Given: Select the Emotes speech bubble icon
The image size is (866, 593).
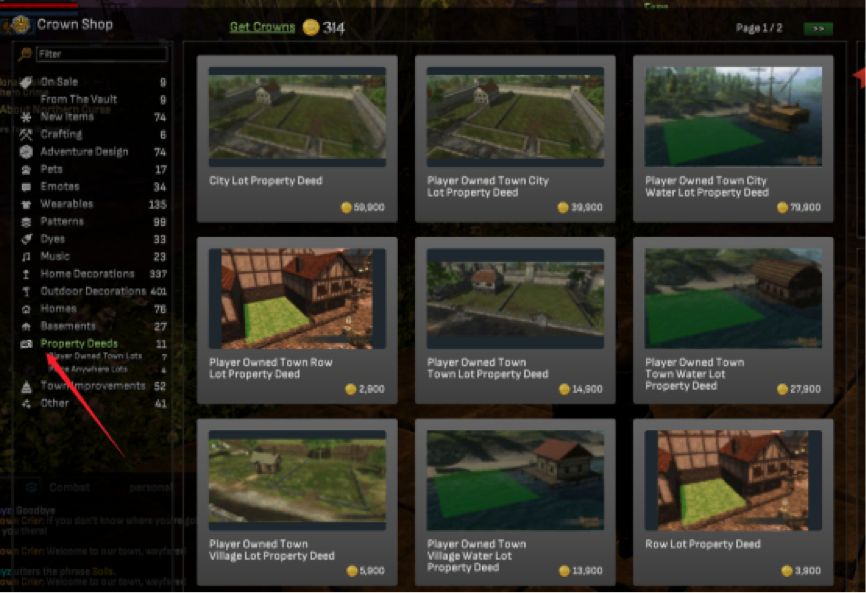Looking at the screenshot, I should (x=26, y=187).
